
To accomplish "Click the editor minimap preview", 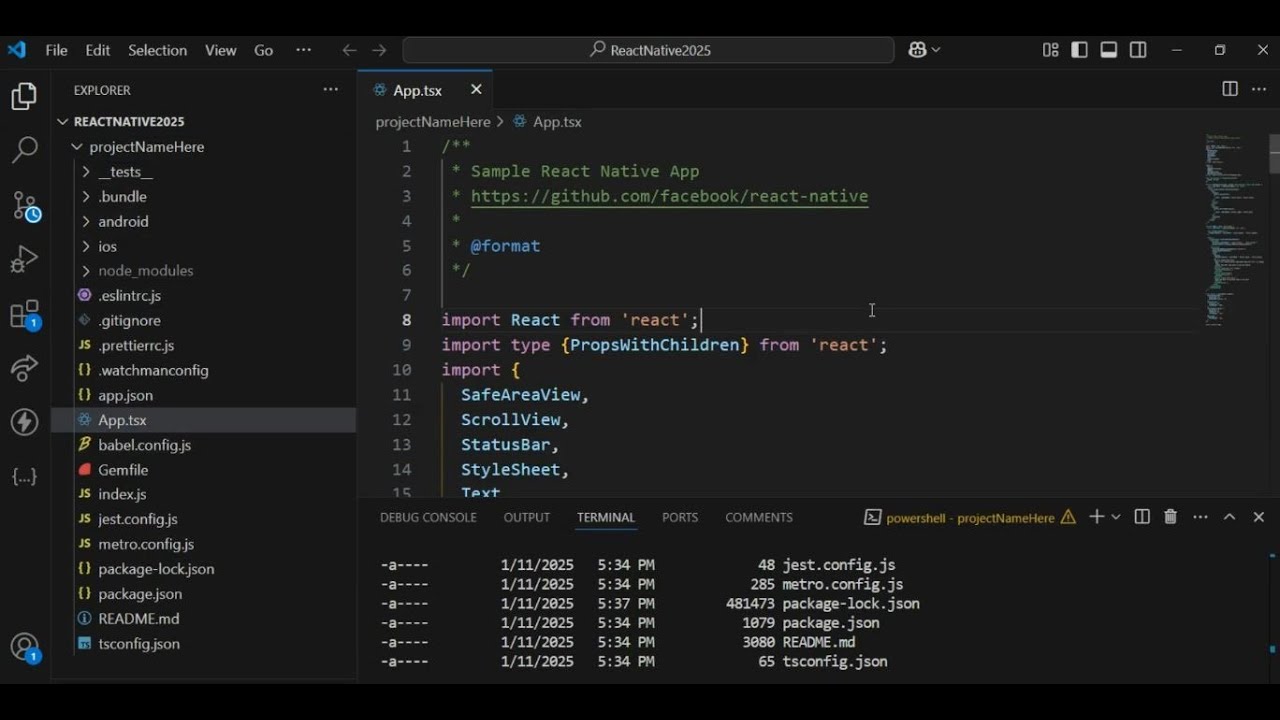I will (x=1236, y=230).
